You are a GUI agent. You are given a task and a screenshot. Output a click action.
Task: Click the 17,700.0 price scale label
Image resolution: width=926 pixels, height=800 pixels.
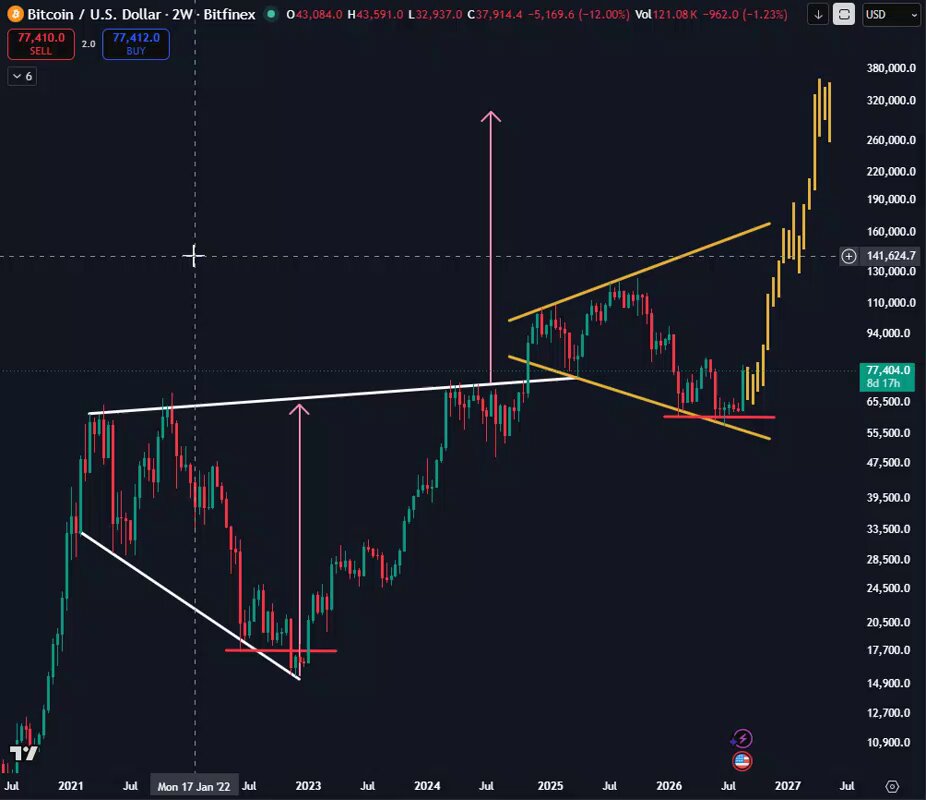pos(888,650)
